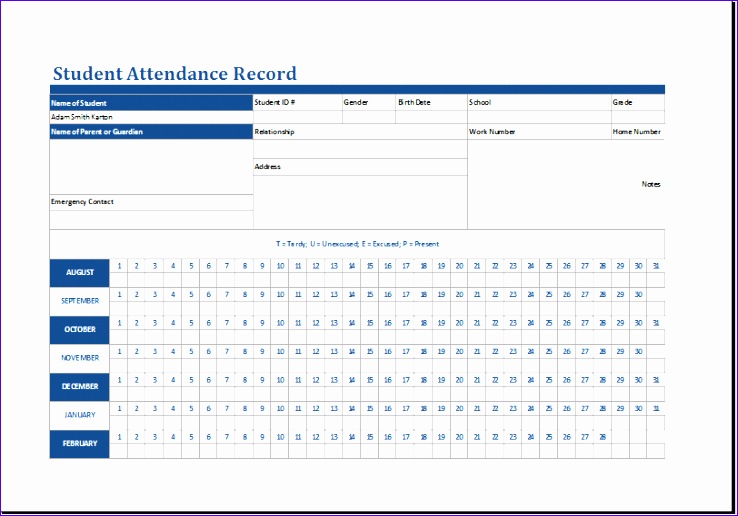This screenshot has width=738, height=516.
Task: Click the Address label cell
Action: coord(360,167)
